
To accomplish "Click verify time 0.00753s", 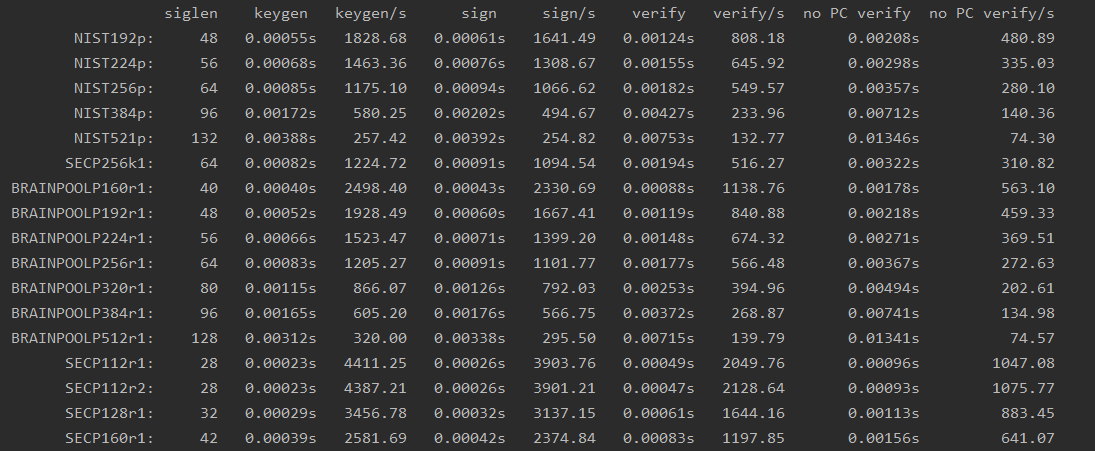I will click(659, 138).
